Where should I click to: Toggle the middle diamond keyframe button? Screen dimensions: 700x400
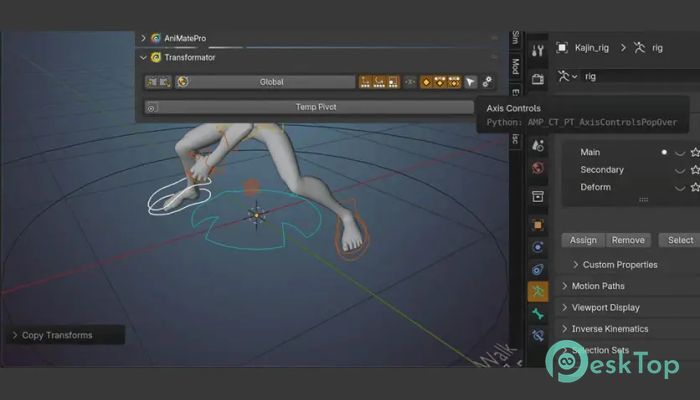pos(440,82)
